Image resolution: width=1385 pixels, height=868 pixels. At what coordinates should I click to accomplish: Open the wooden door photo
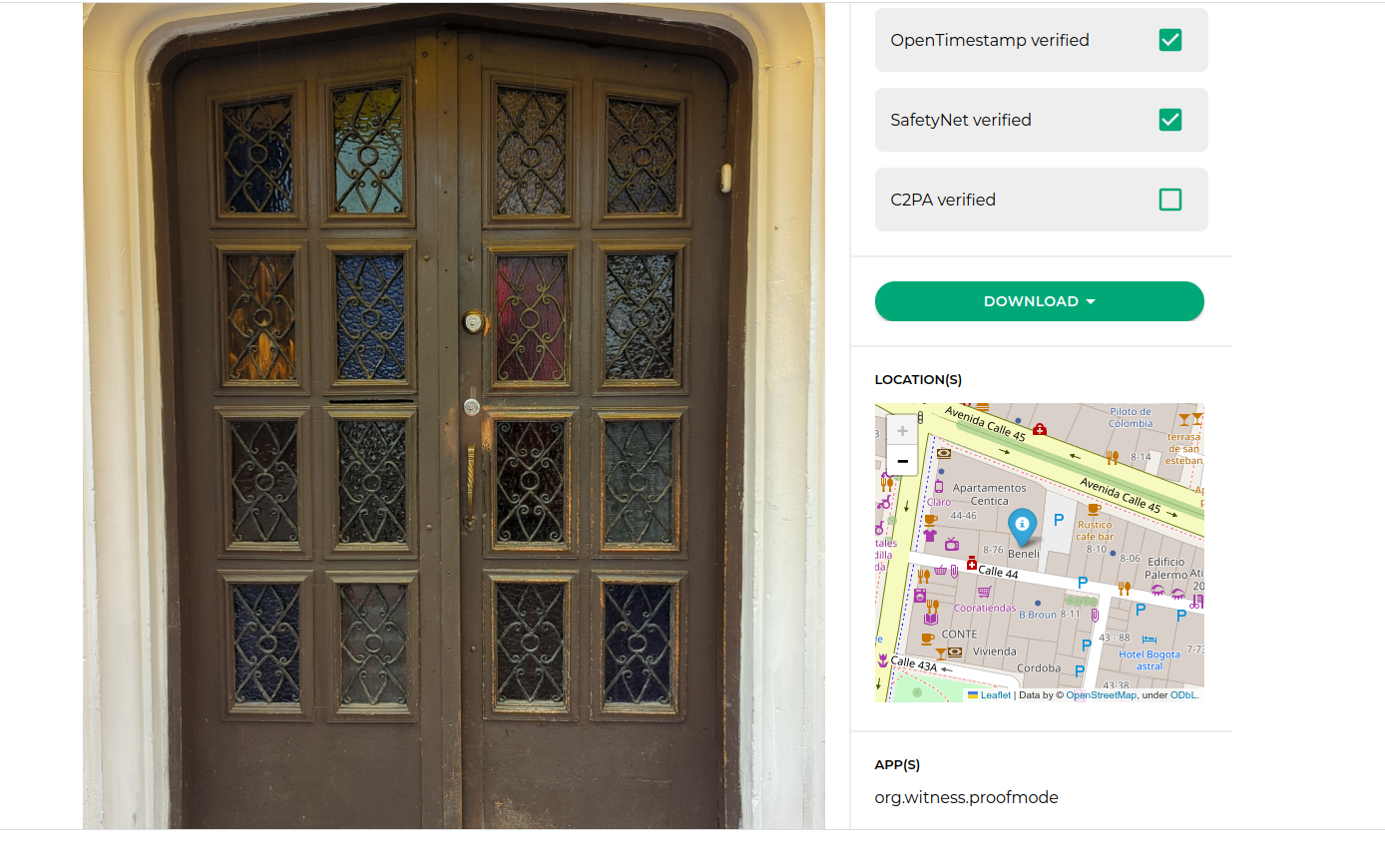click(x=454, y=416)
